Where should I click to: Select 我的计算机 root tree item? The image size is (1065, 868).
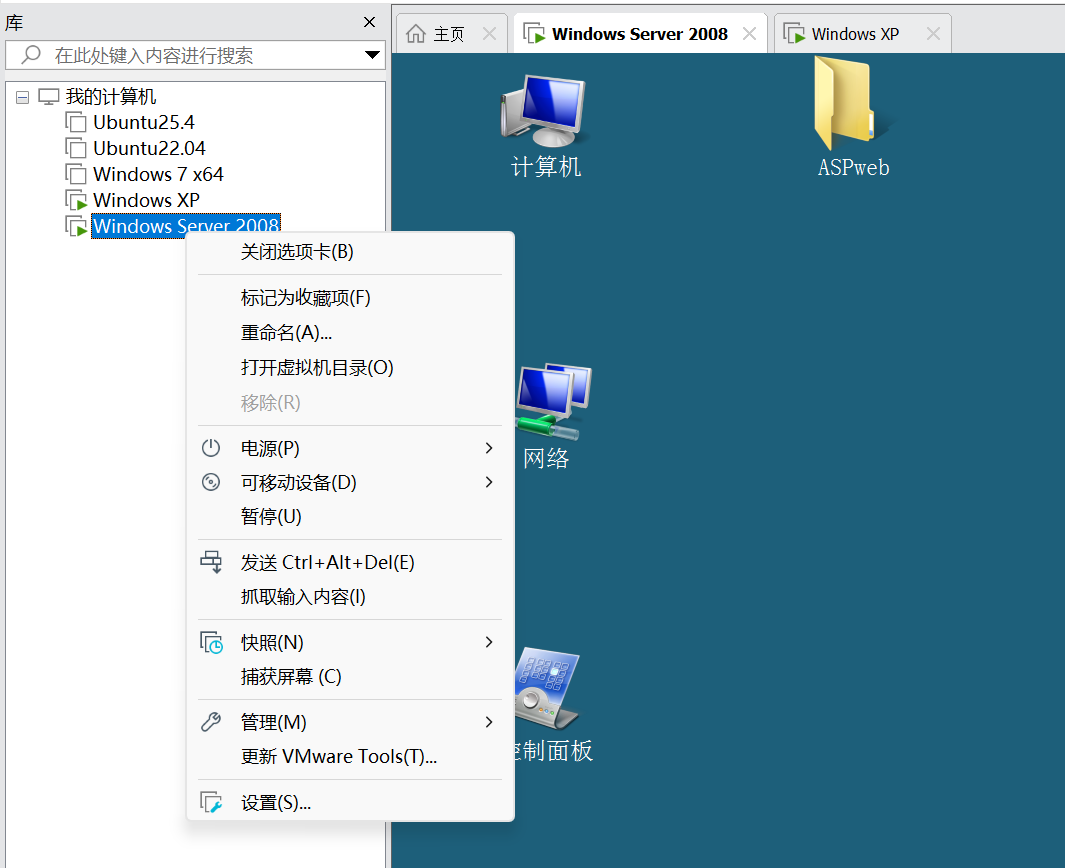point(111,96)
